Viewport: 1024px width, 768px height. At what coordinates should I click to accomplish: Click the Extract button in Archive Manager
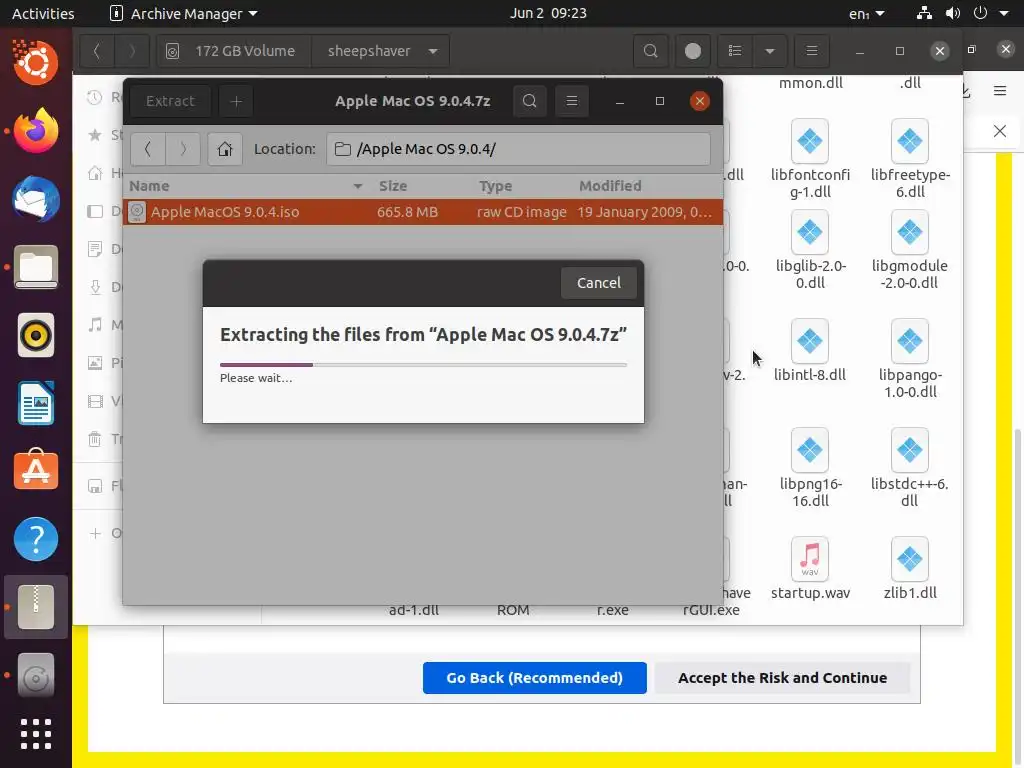pyautogui.click(x=170, y=101)
